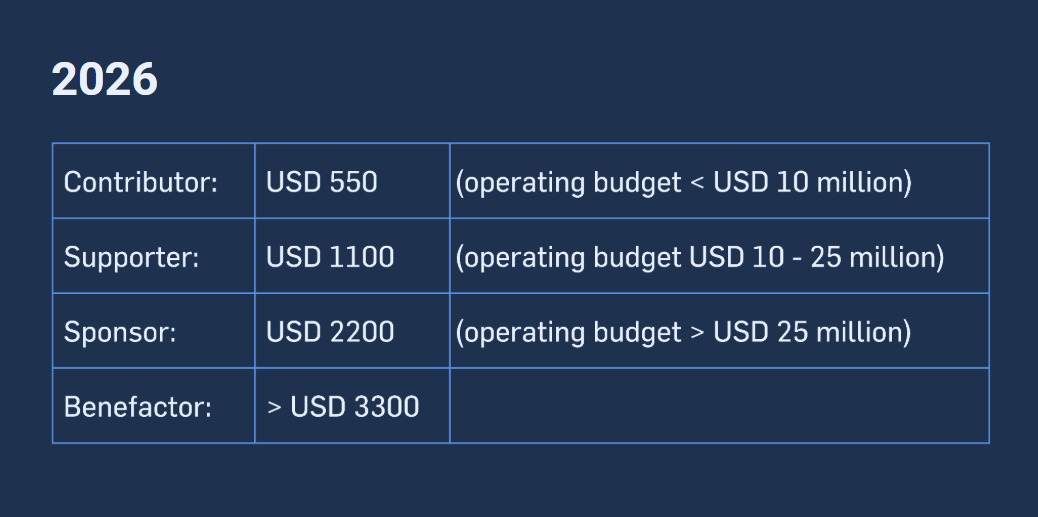1038x517 pixels.
Task: Select "USD 10 million" in Contributor row
Action: 808,182
